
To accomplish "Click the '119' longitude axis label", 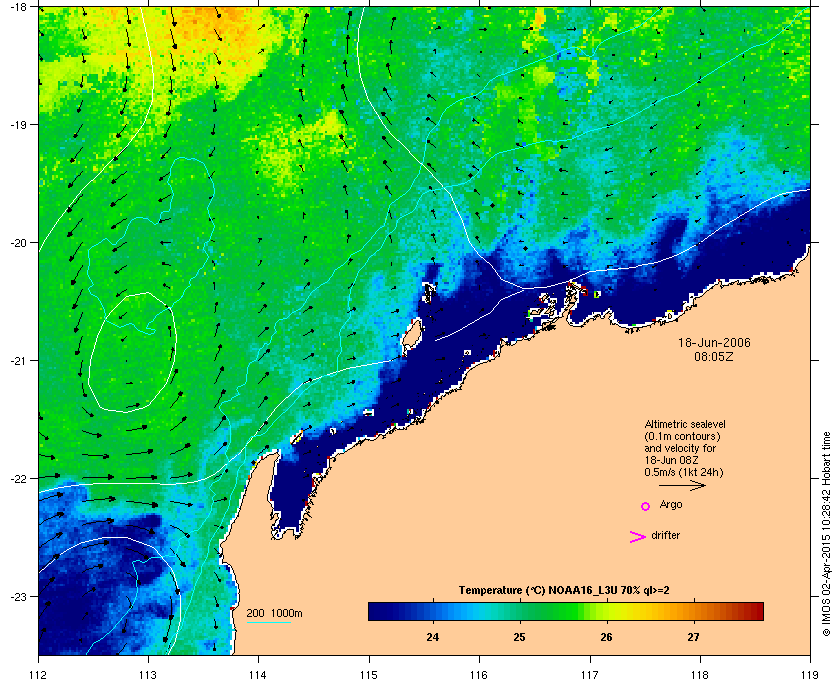I will click(809, 674).
